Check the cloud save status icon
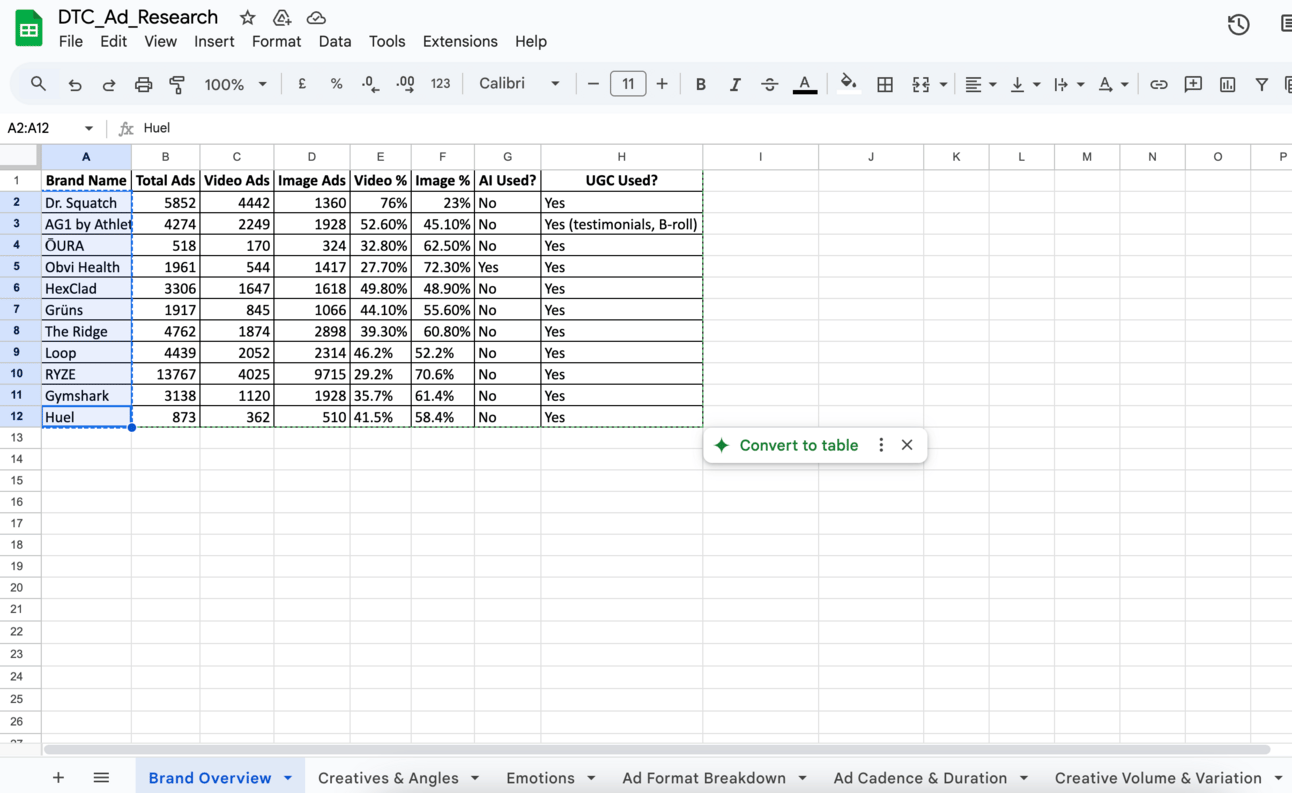This screenshot has width=1292, height=793. coord(316,17)
